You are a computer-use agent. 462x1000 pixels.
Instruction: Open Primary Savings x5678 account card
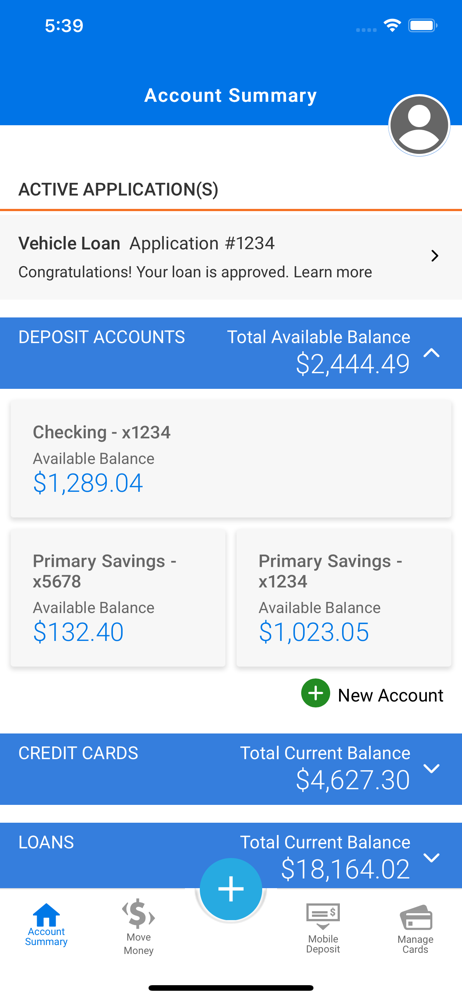118,598
